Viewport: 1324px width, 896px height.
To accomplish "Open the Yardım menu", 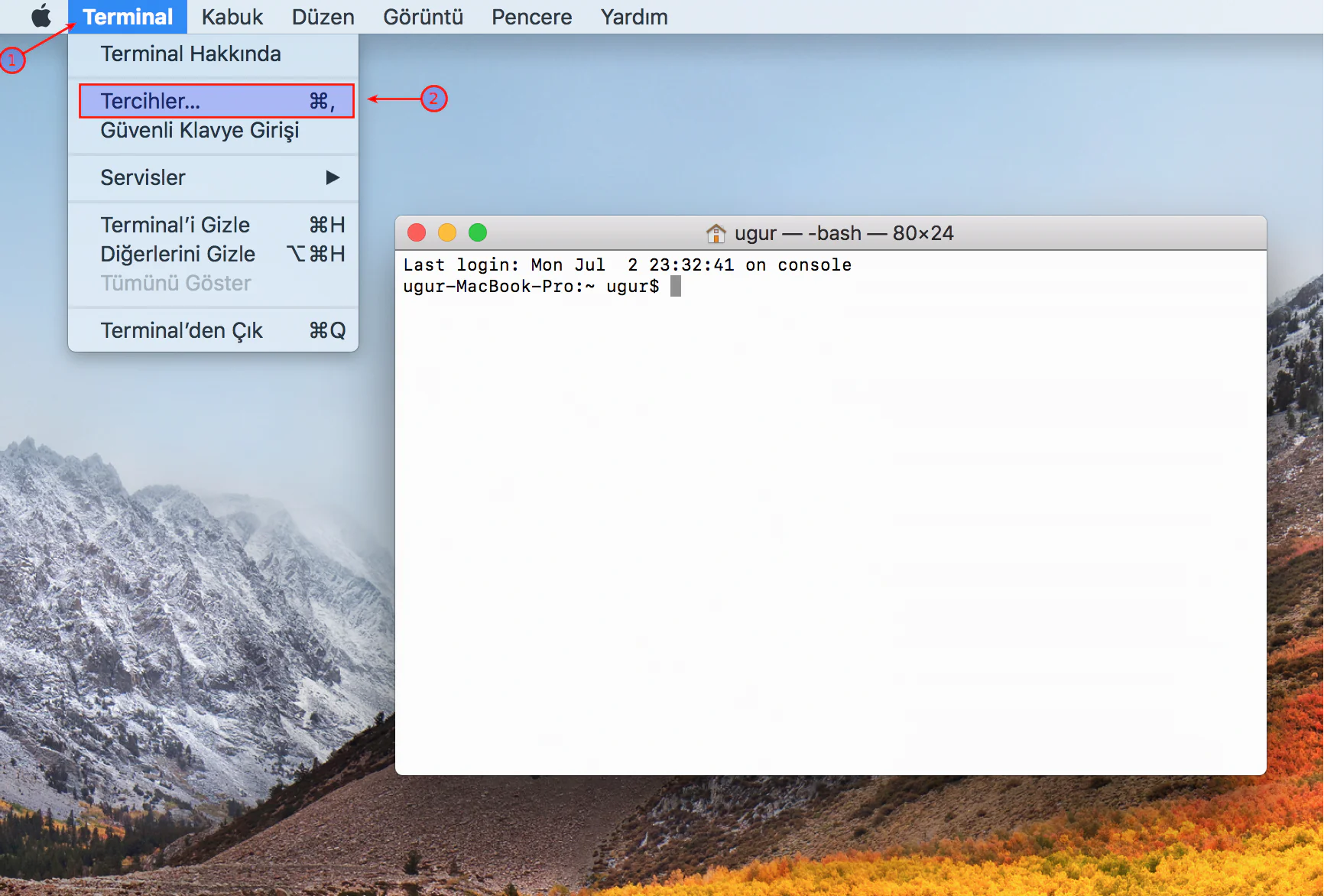I will click(x=634, y=17).
